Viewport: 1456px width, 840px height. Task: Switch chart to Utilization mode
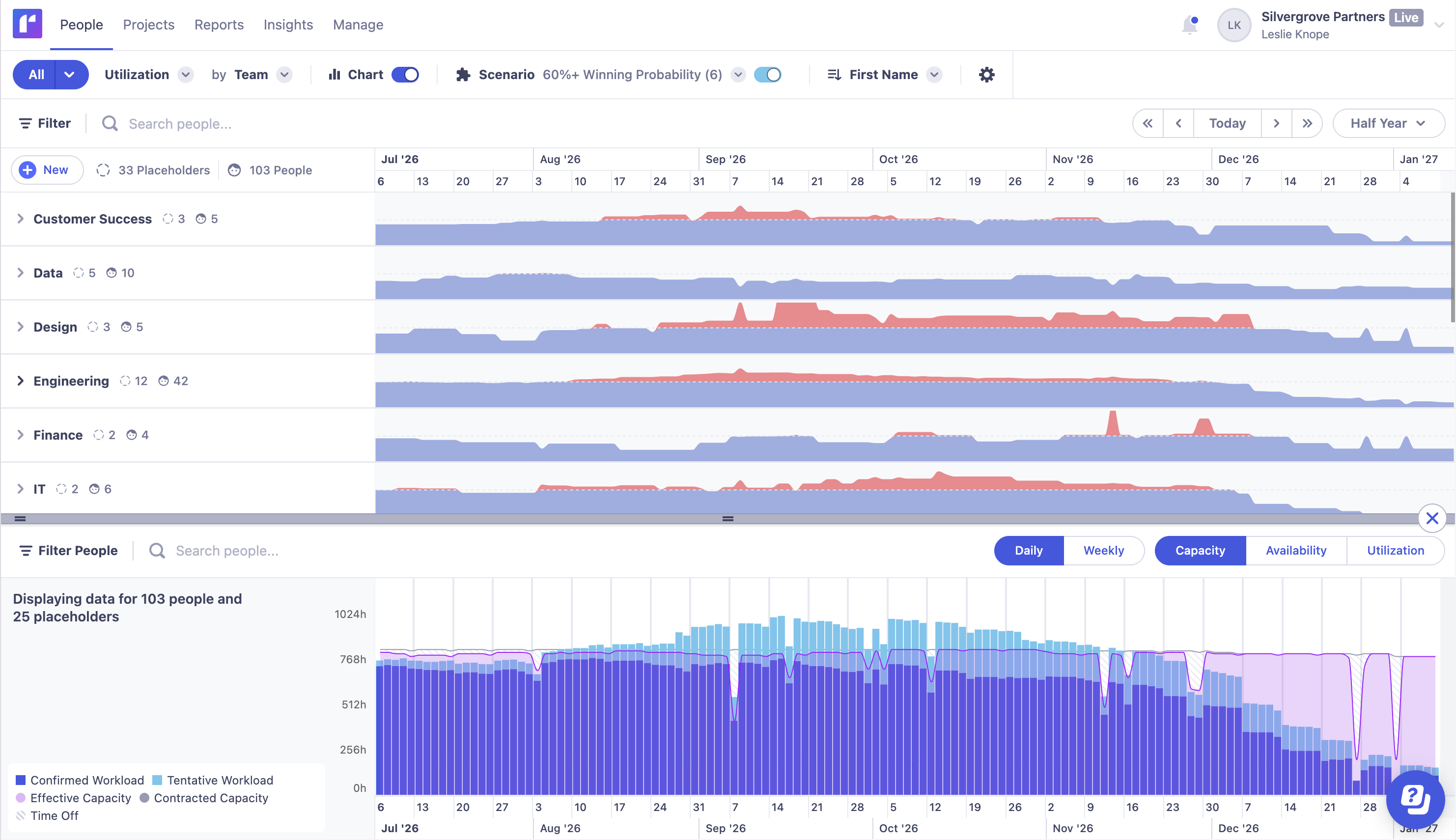(1396, 550)
